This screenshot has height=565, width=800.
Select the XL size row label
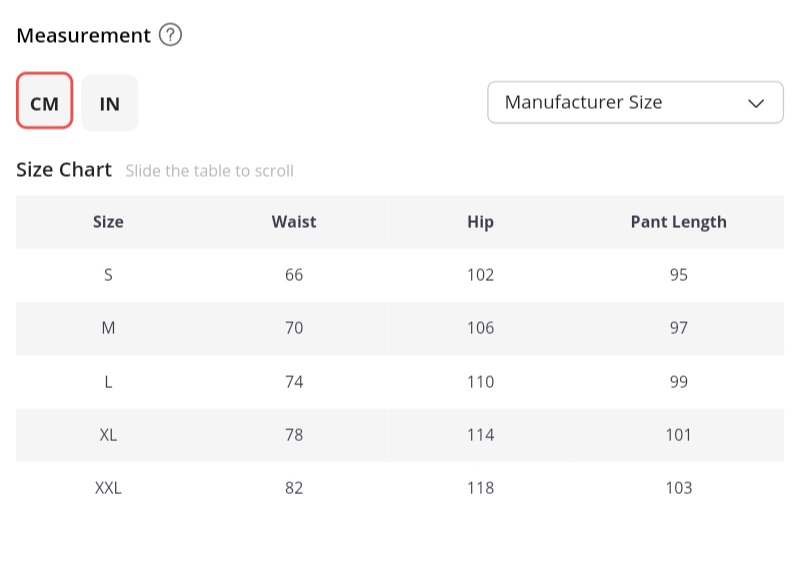click(x=108, y=435)
